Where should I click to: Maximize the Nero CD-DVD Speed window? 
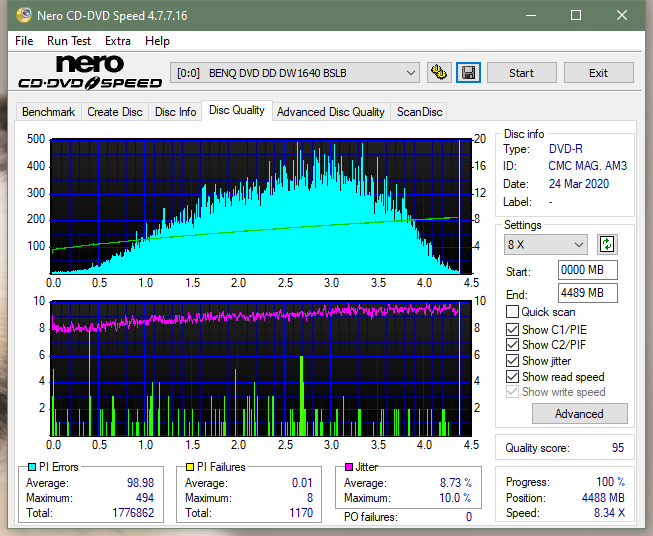tap(576, 15)
